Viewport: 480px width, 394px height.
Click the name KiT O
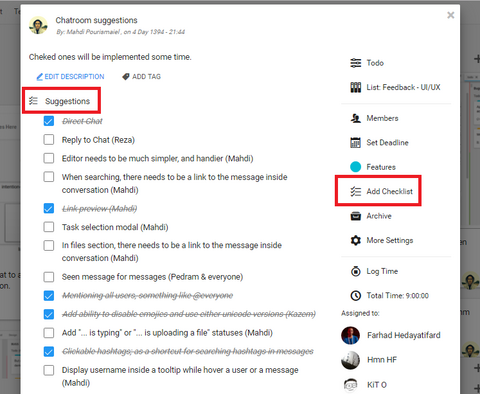click(x=377, y=385)
